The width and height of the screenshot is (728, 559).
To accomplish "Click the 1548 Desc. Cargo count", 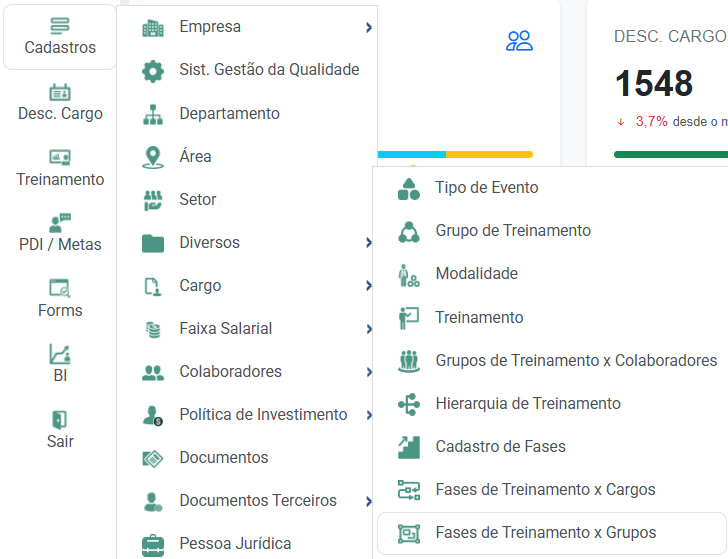I will pyautogui.click(x=654, y=84).
